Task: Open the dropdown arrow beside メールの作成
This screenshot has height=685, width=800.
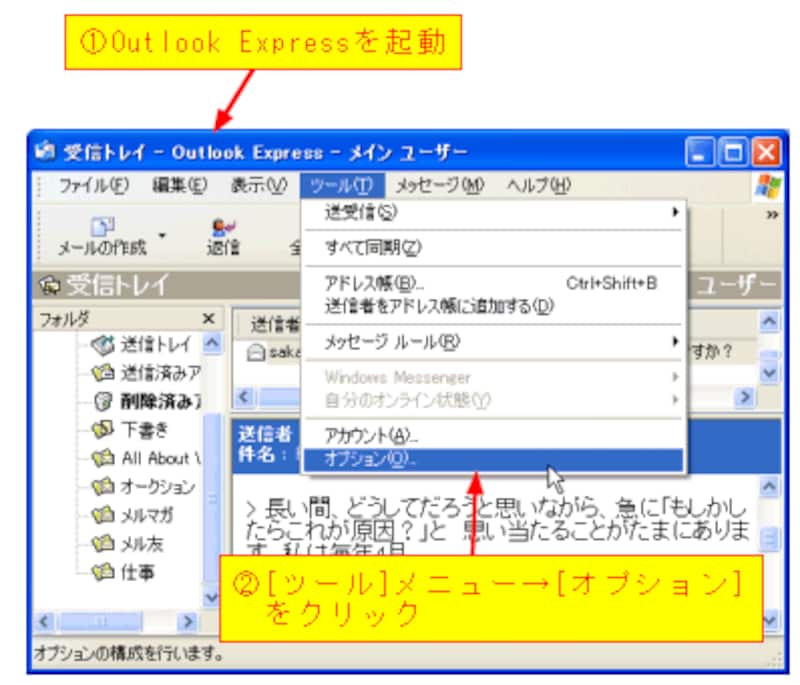Action: click(162, 236)
